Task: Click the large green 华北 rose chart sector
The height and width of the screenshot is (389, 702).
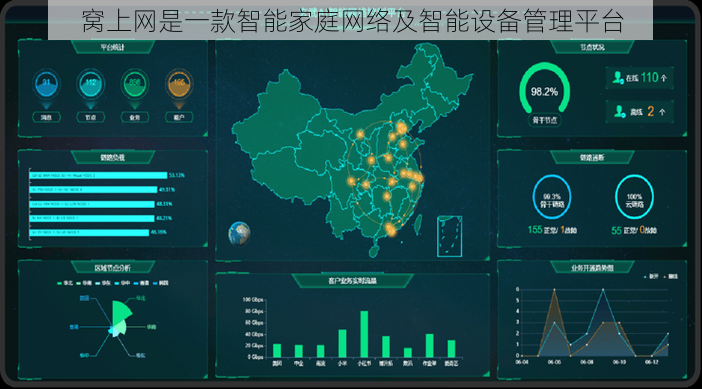Action: (121, 312)
